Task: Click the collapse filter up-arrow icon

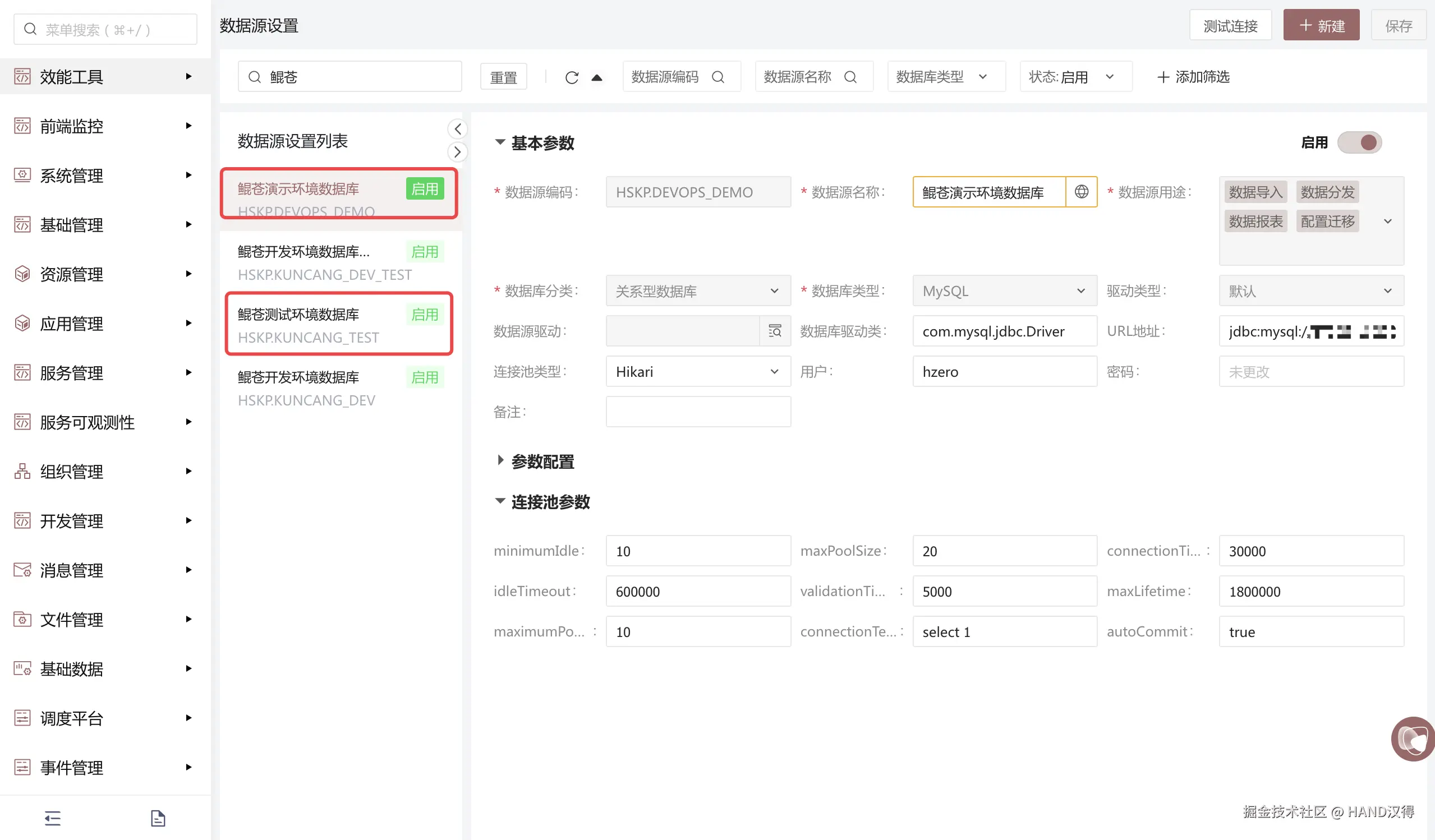Action: click(596, 77)
